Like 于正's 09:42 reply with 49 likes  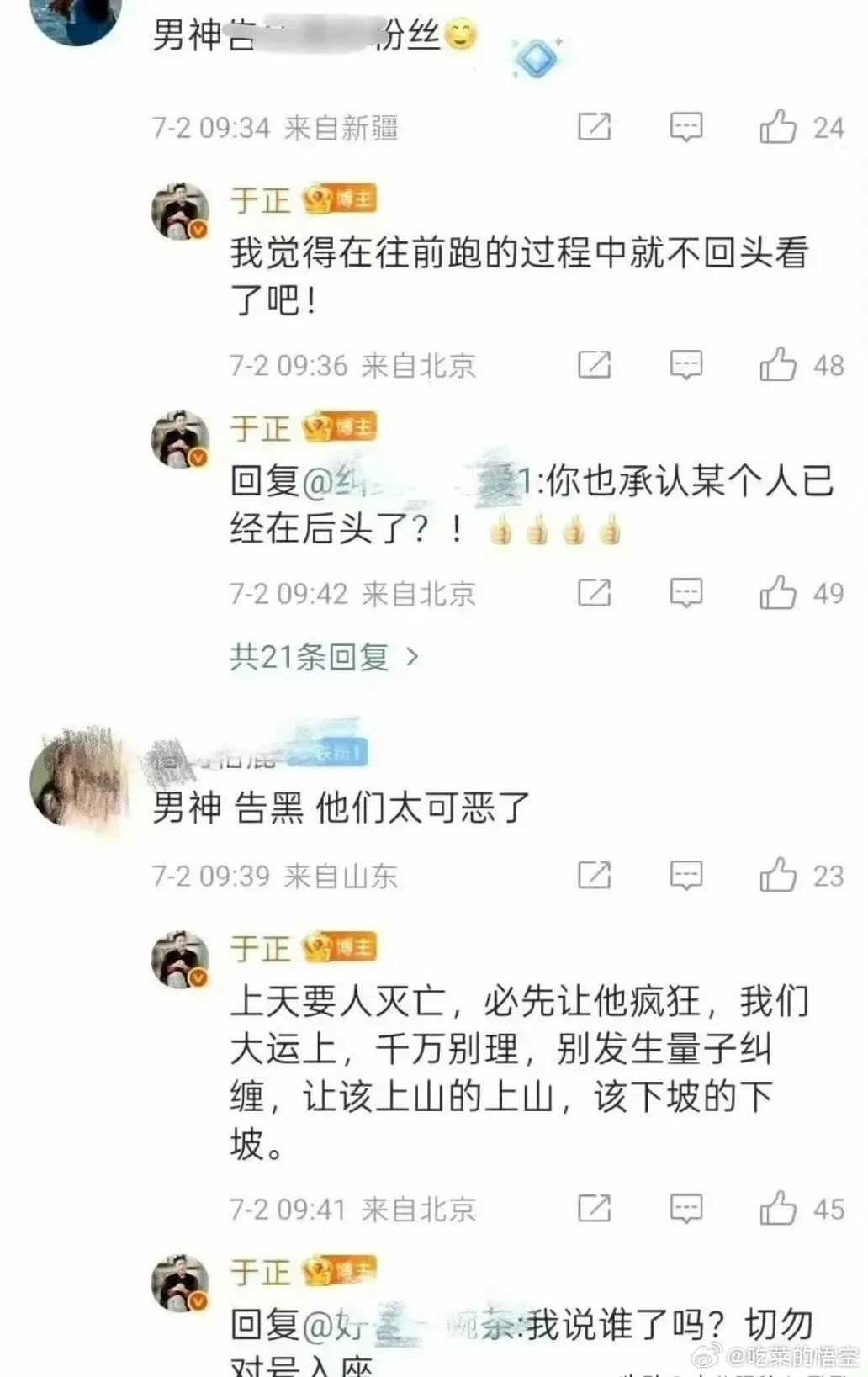[x=778, y=592]
